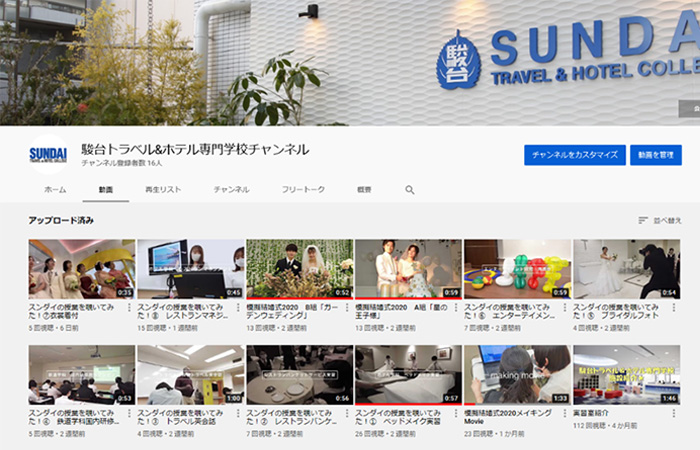The image size is (700, 450).
Task: Open options menu for ⑥エンターテイメン video
Action: click(x=565, y=308)
